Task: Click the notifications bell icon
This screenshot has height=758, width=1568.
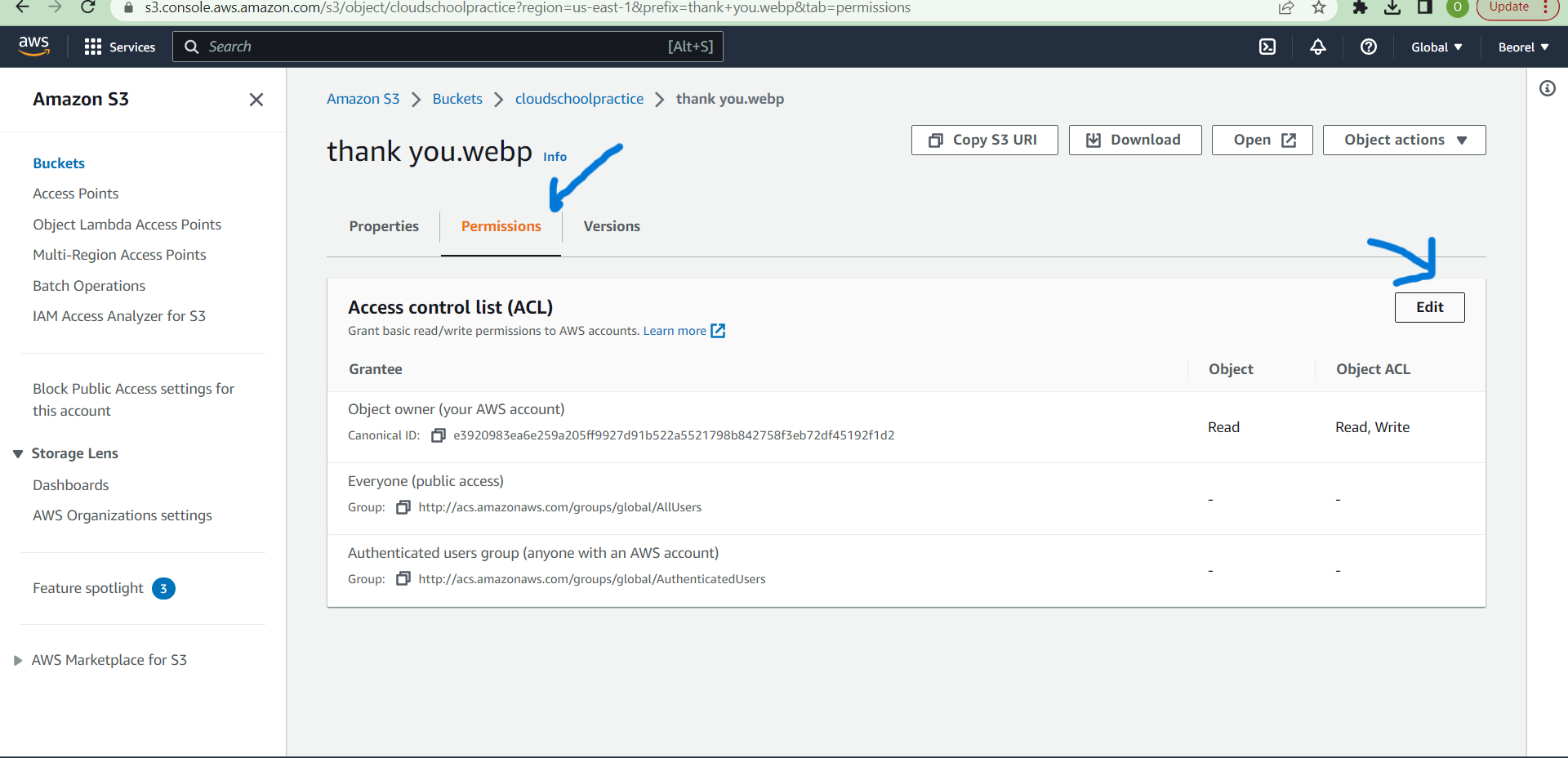Action: pyautogui.click(x=1318, y=47)
